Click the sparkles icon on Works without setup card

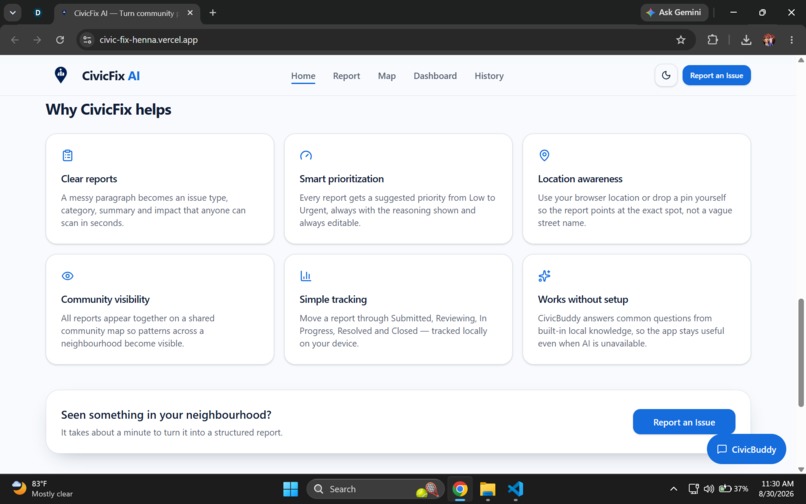tap(544, 276)
